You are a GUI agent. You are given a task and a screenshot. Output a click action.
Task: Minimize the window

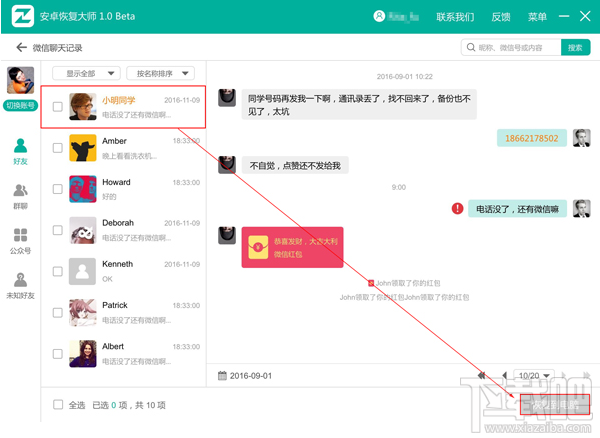pos(564,16)
